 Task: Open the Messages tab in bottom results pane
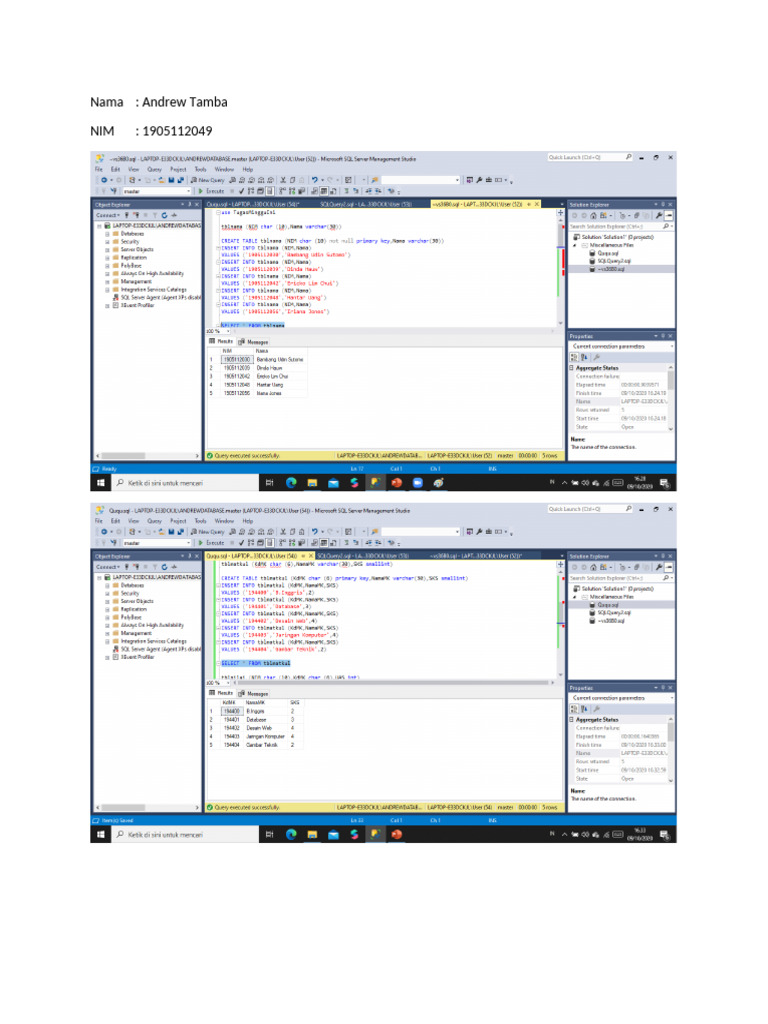coord(253,694)
